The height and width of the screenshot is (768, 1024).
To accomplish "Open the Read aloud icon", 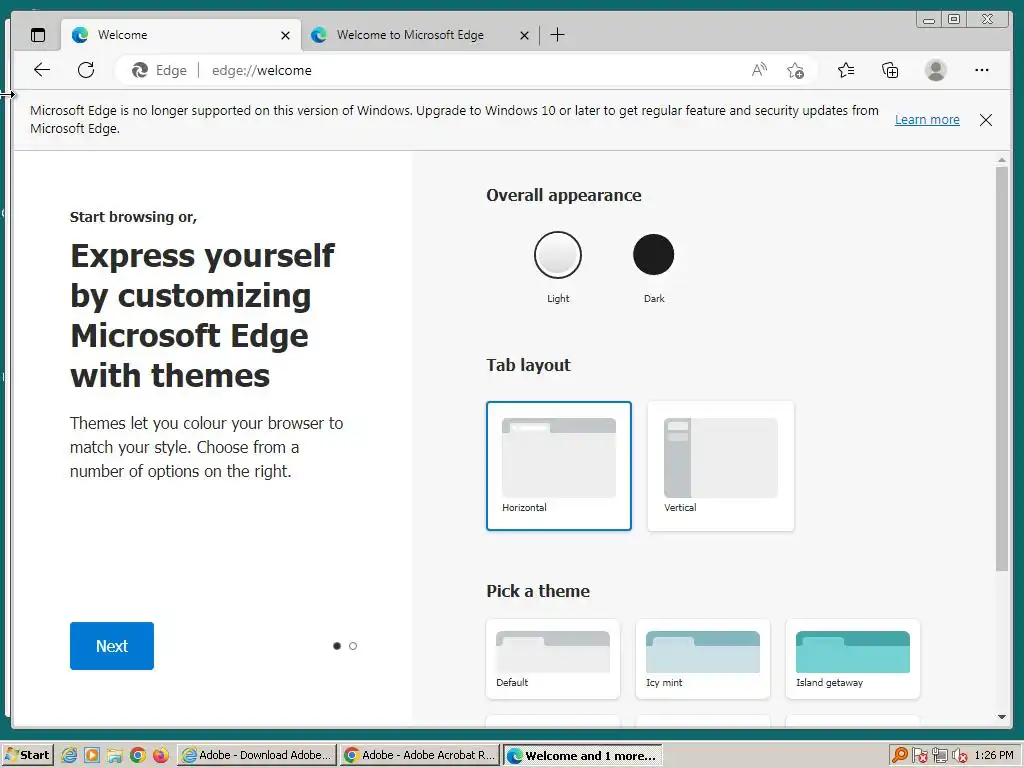I will (x=759, y=70).
